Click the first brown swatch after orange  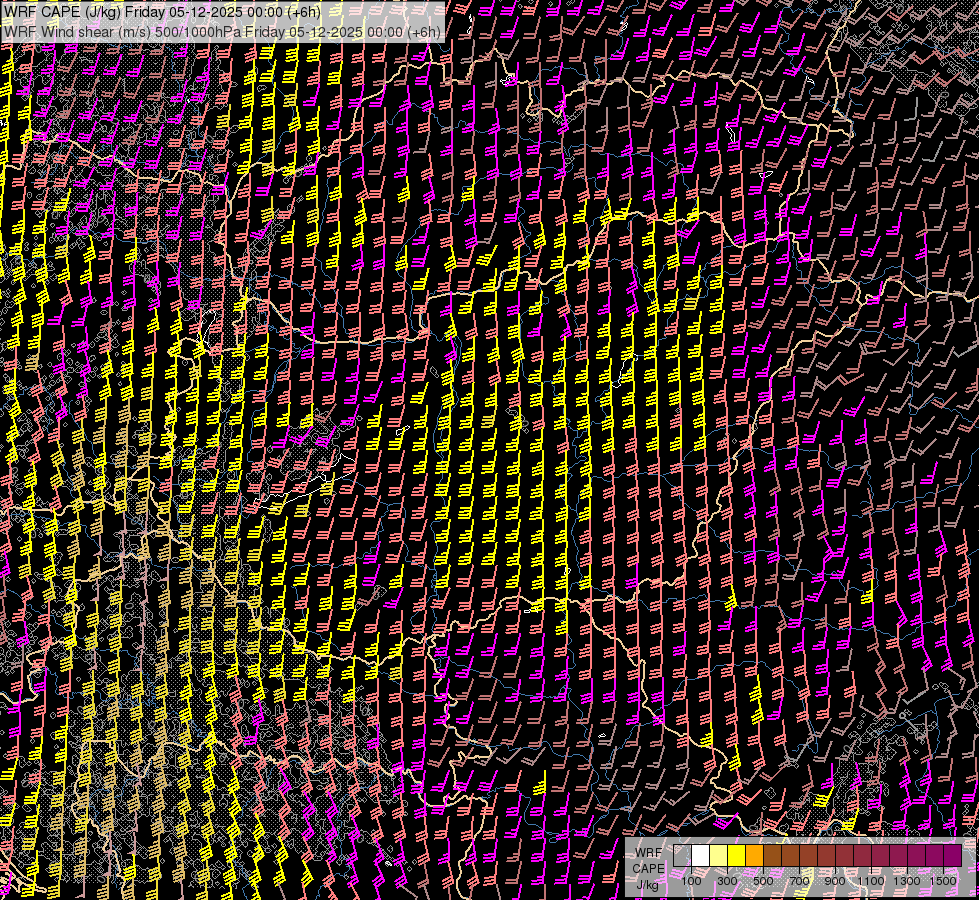pyautogui.click(x=772, y=856)
